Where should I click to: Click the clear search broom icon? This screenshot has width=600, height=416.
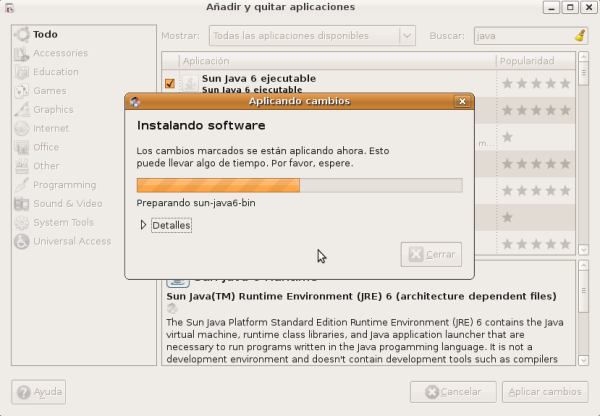click(580, 35)
